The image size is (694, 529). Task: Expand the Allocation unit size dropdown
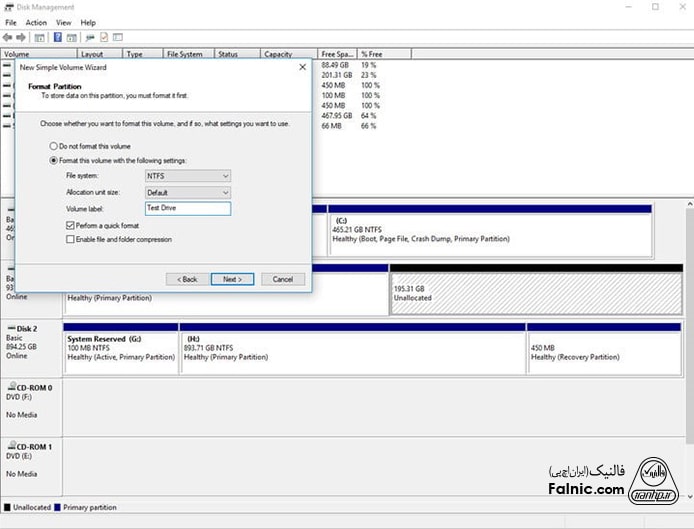coord(187,192)
